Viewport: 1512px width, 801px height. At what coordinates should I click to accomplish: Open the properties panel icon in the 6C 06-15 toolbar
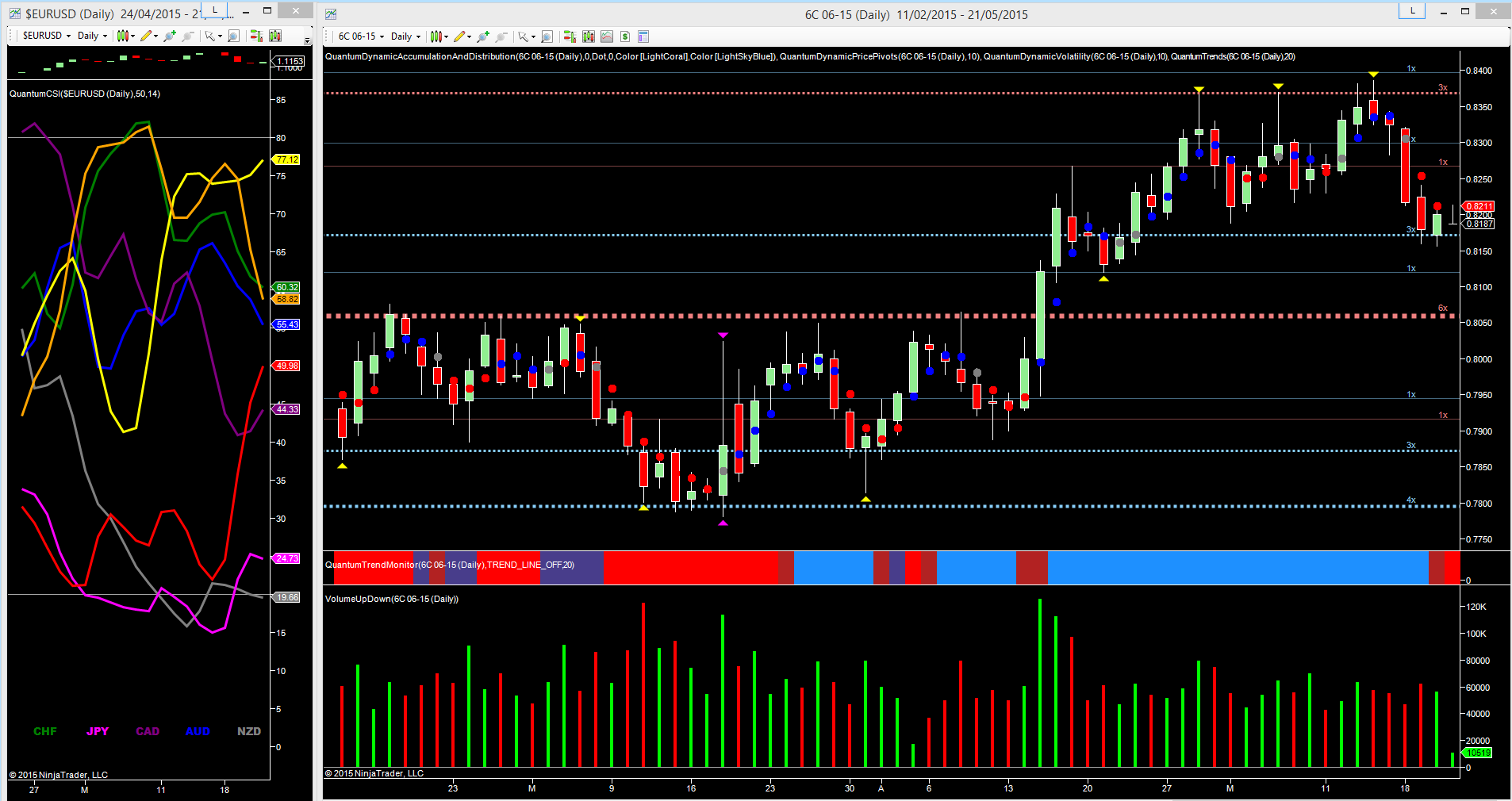pyautogui.click(x=643, y=36)
